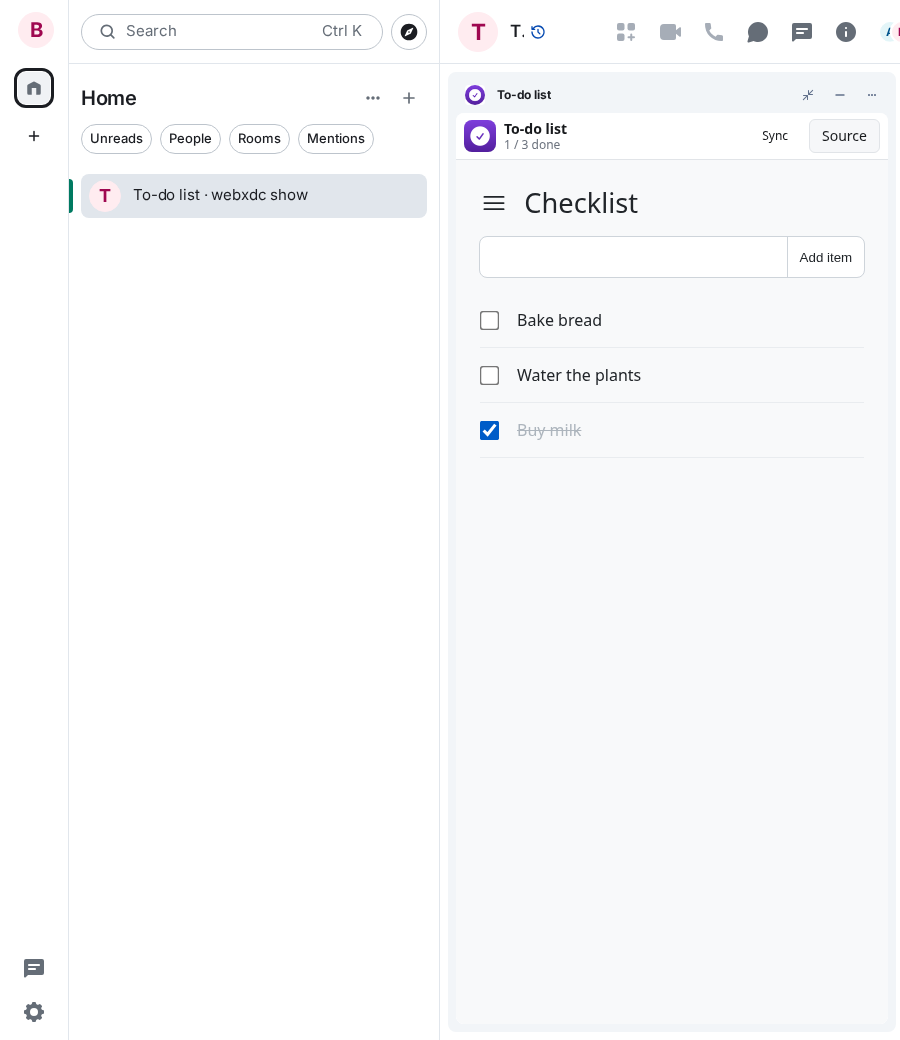Open the B user profile avatar
900x1040 pixels.
point(36,30)
